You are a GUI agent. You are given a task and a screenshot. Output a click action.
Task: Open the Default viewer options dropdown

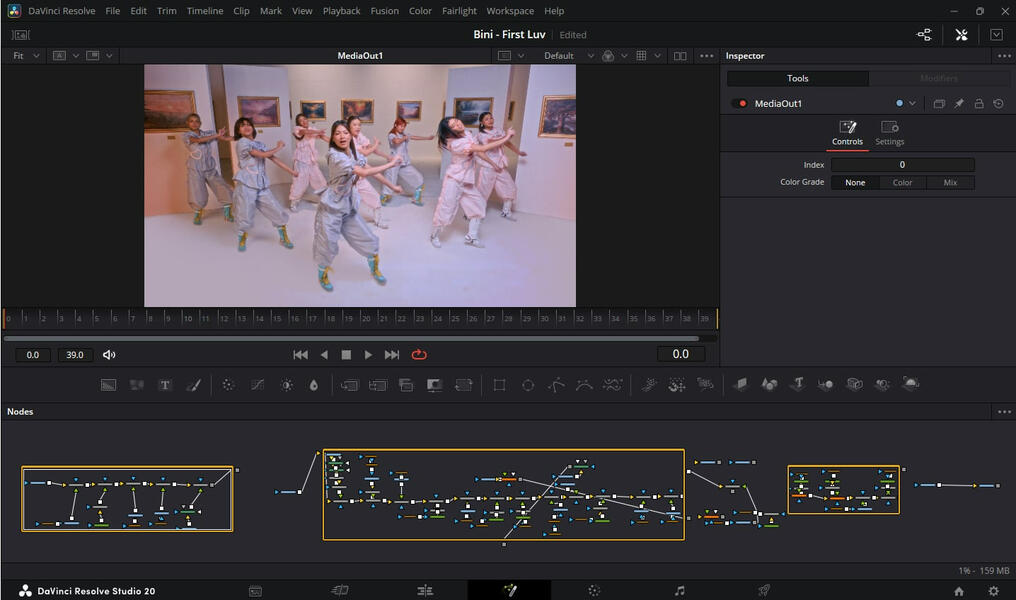pyautogui.click(x=566, y=55)
